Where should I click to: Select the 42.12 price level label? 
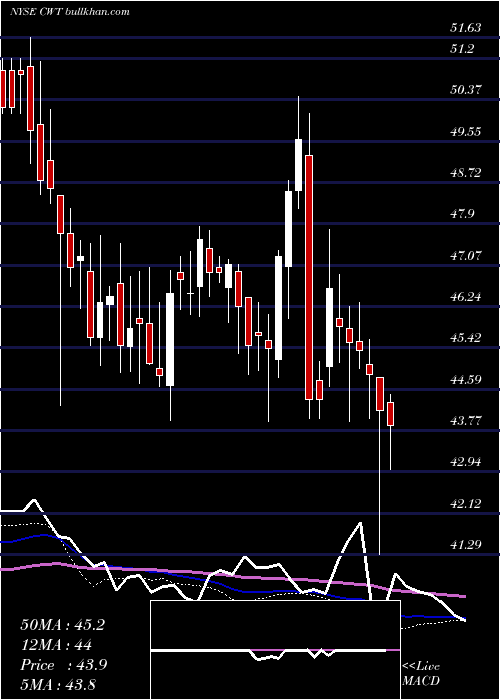466,504
